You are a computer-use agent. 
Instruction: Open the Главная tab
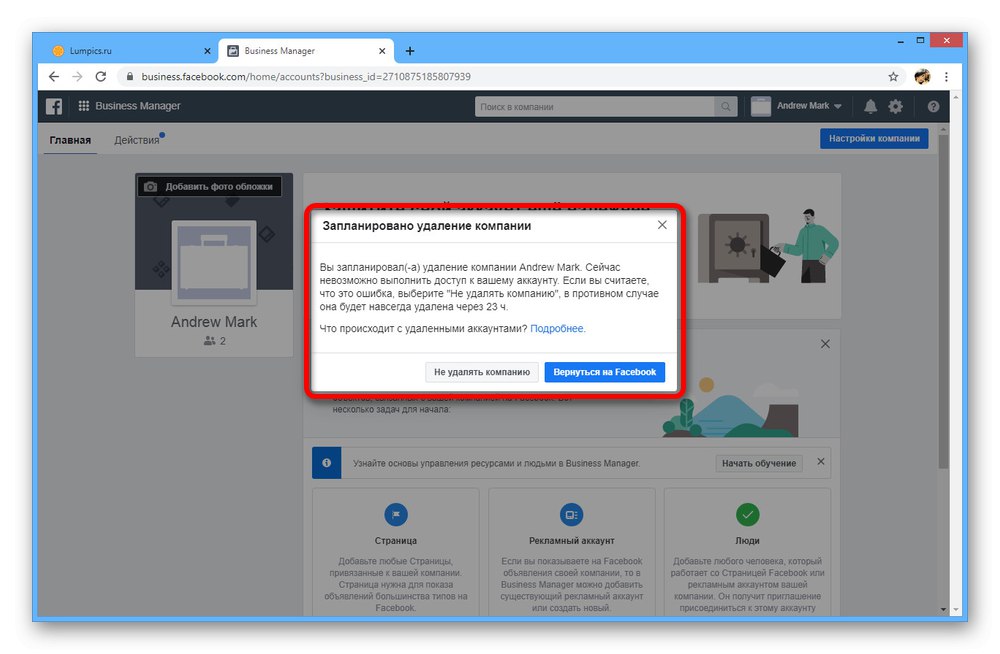(70, 140)
